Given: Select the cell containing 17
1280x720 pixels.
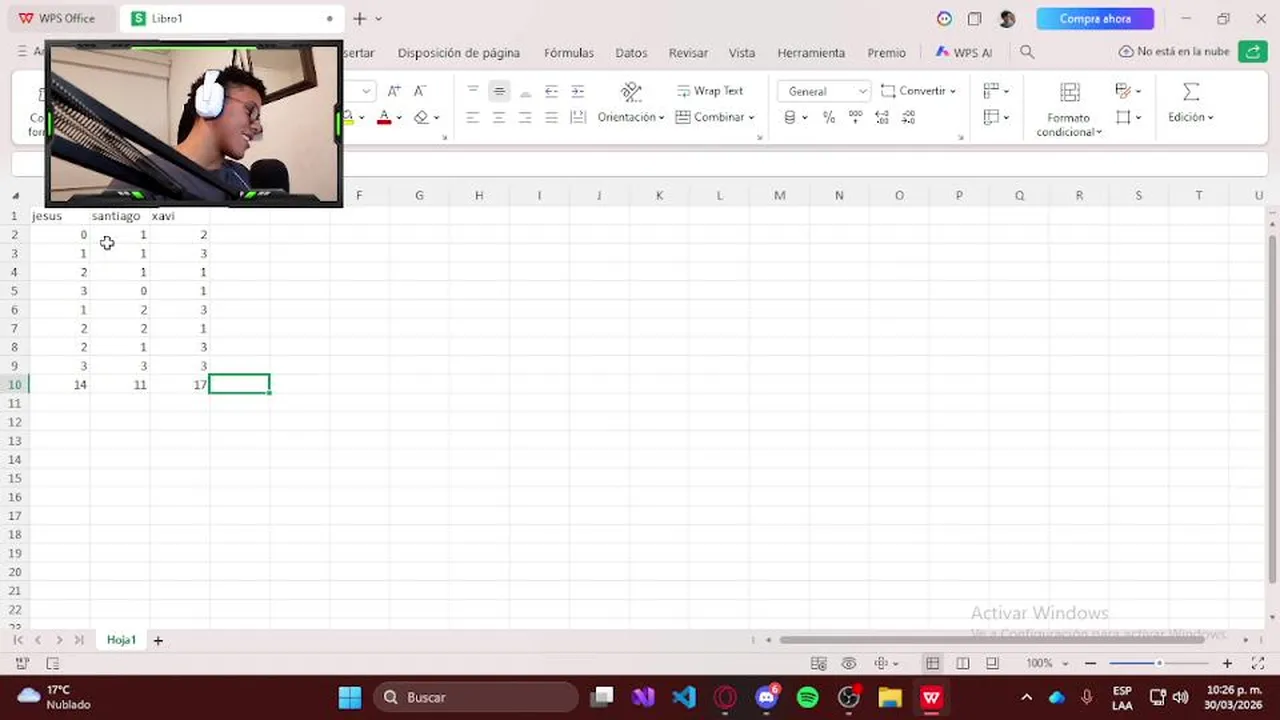Looking at the screenshot, I should point(180,385).
